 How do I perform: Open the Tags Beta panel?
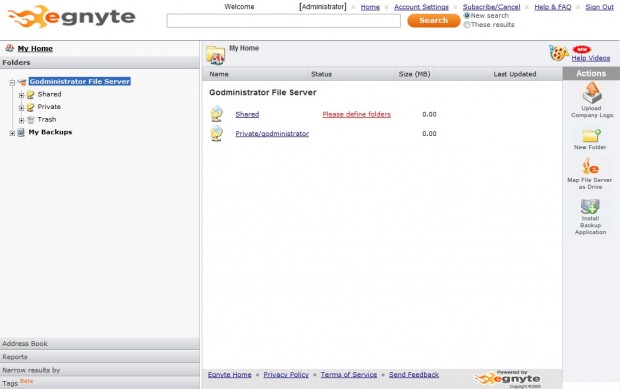(x=100, y=383)
